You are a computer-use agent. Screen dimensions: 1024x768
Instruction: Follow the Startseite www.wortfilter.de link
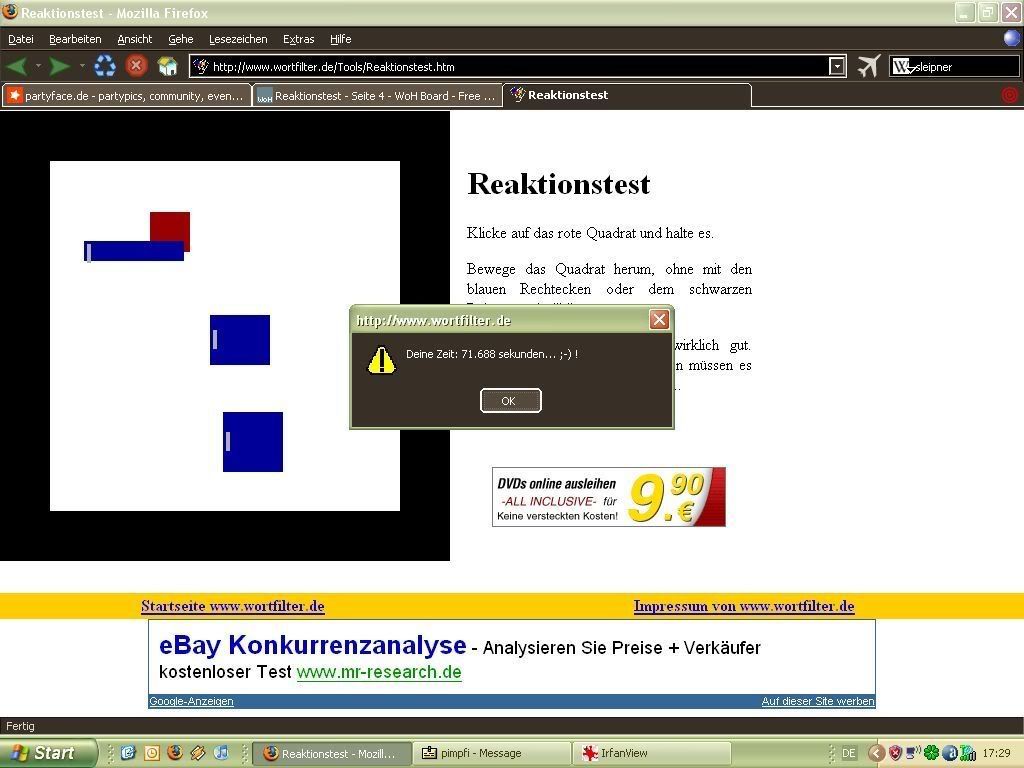(232, 606)
